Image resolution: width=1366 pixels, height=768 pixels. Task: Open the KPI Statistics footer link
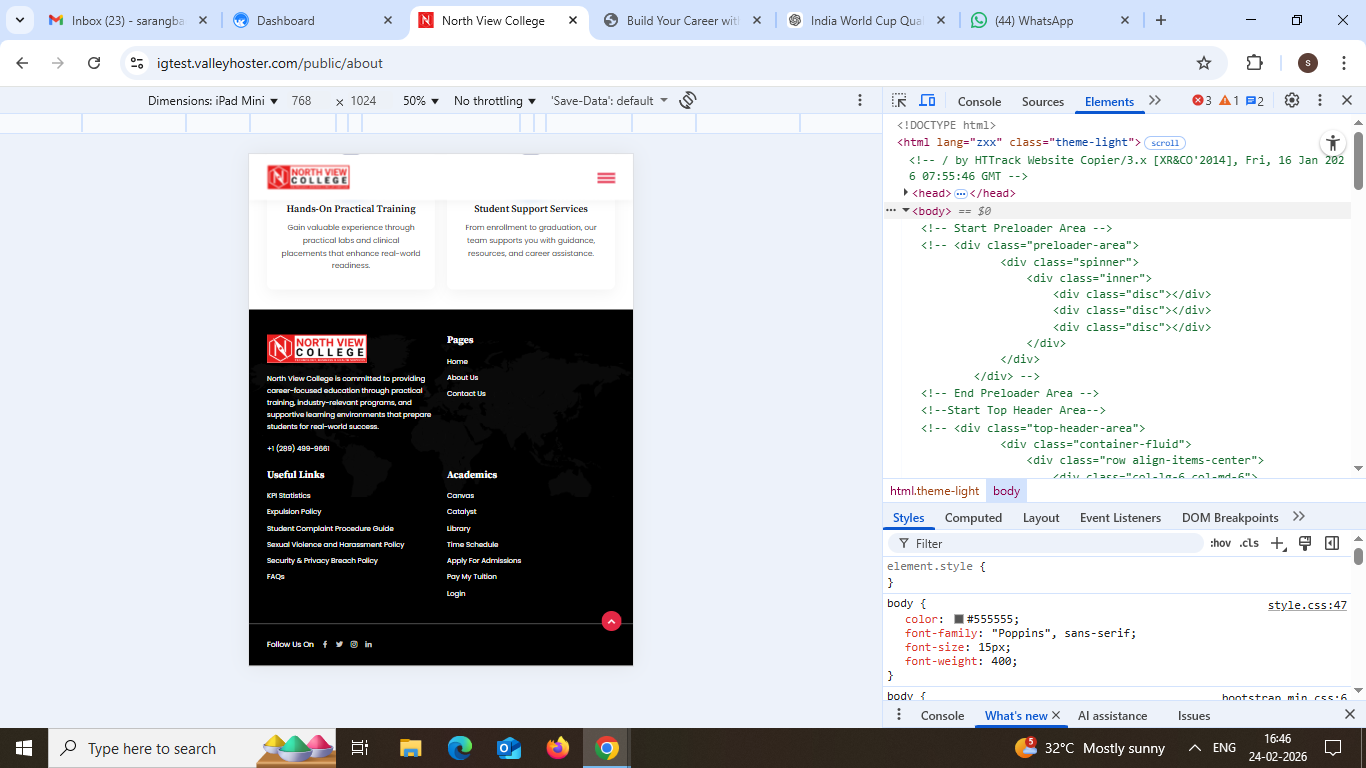tap(288, 496)
